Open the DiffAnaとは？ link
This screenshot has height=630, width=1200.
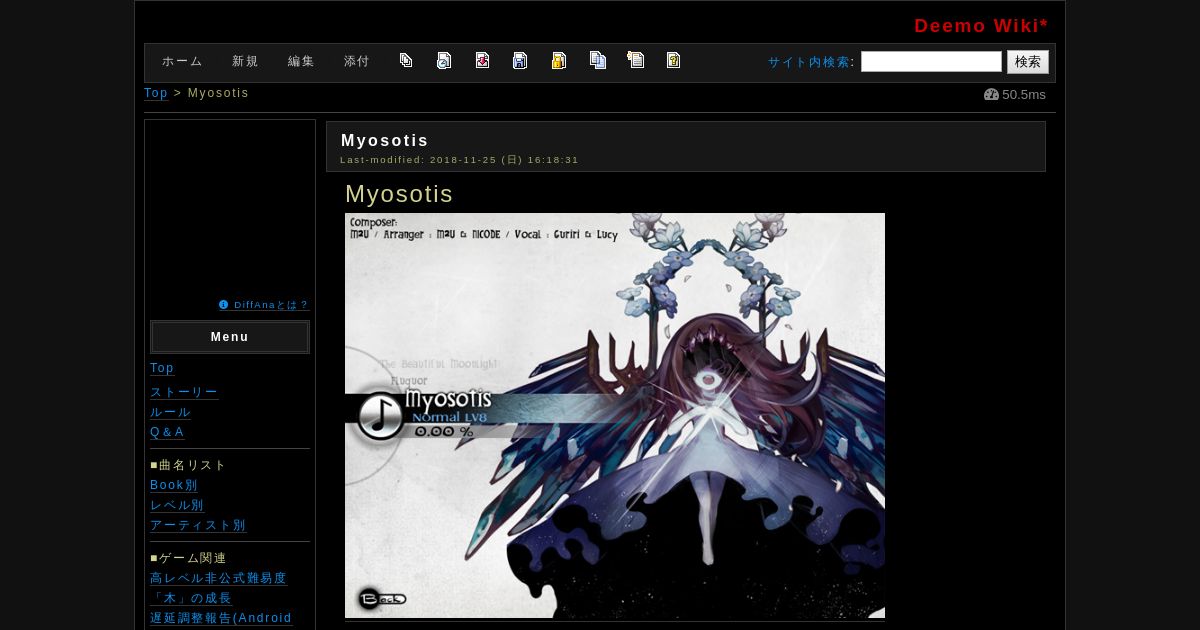click(x=271, y=305)
